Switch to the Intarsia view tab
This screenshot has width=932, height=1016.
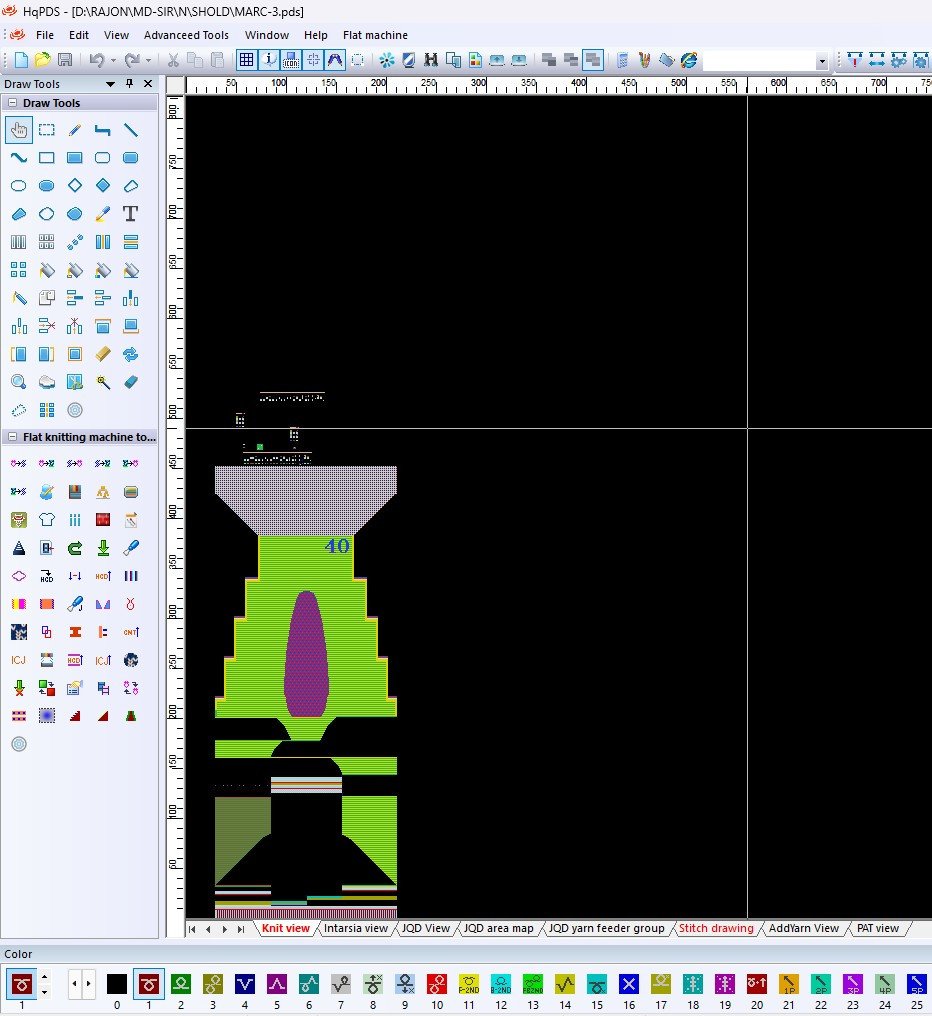(355, 928)
